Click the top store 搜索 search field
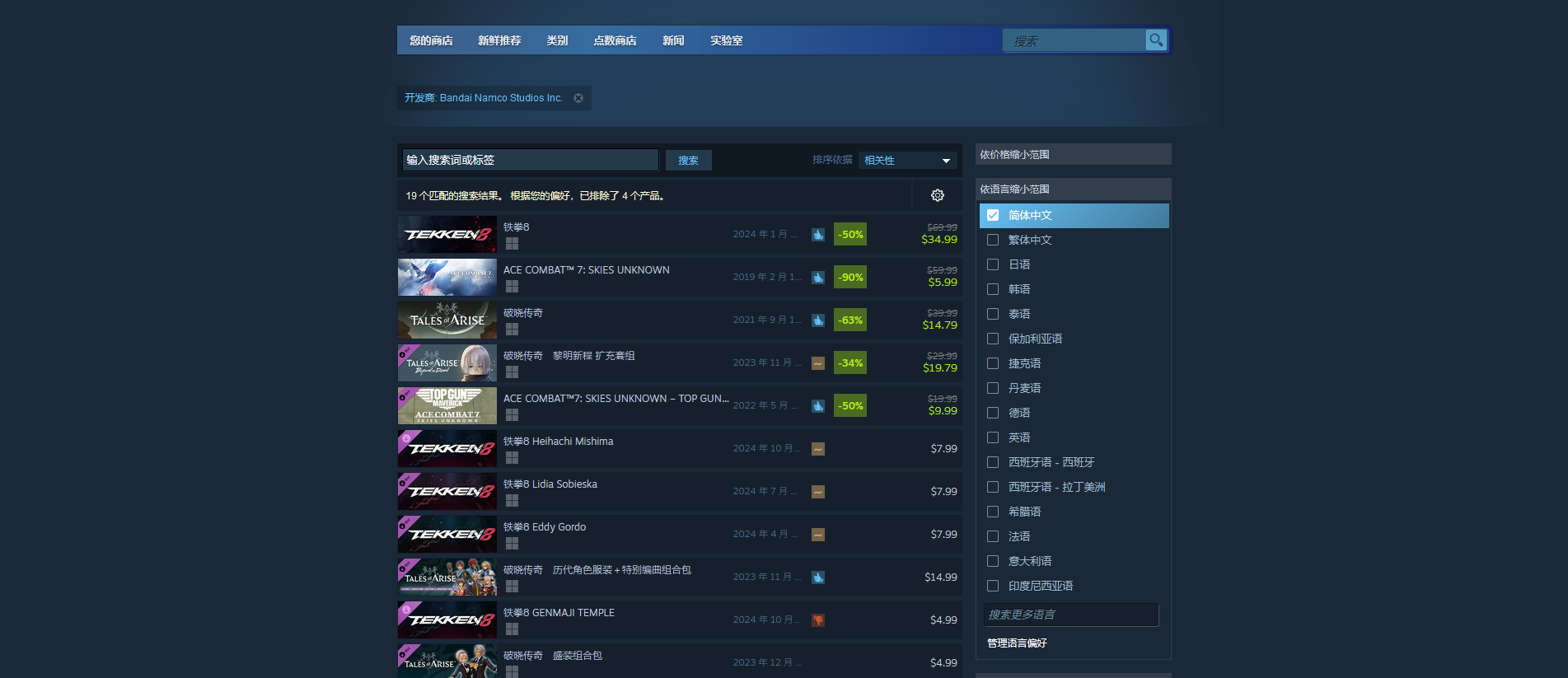 point(1074,40)
